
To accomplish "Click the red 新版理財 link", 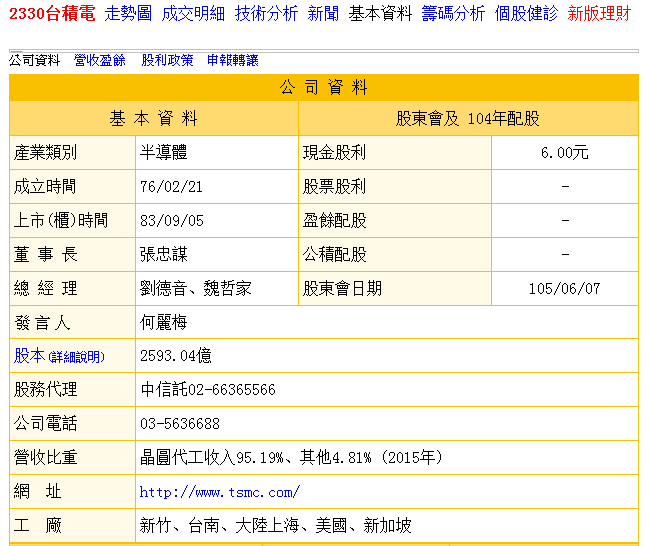I will (599, 14).
